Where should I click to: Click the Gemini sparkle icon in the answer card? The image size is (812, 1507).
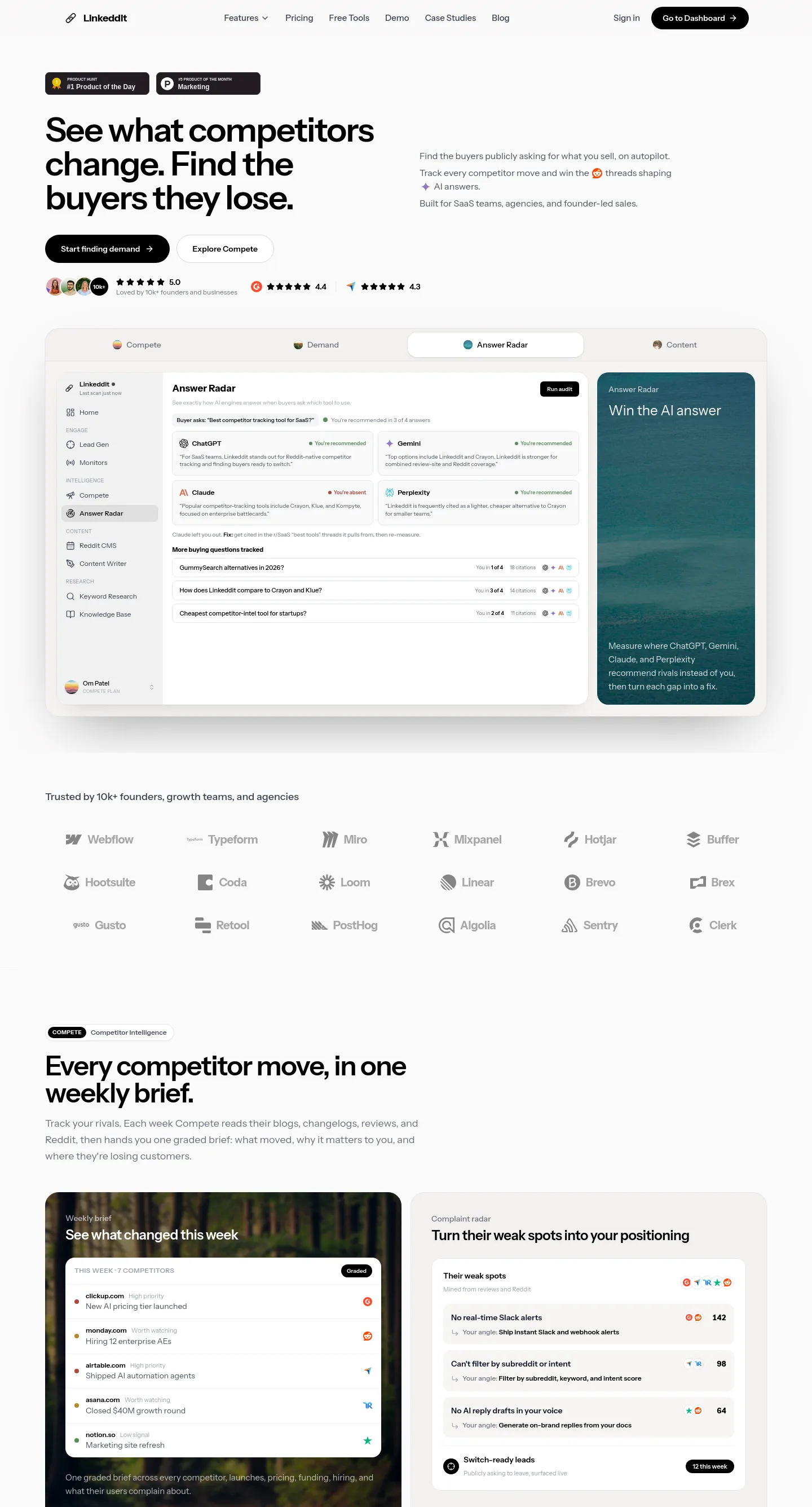(x=389, y=443)
